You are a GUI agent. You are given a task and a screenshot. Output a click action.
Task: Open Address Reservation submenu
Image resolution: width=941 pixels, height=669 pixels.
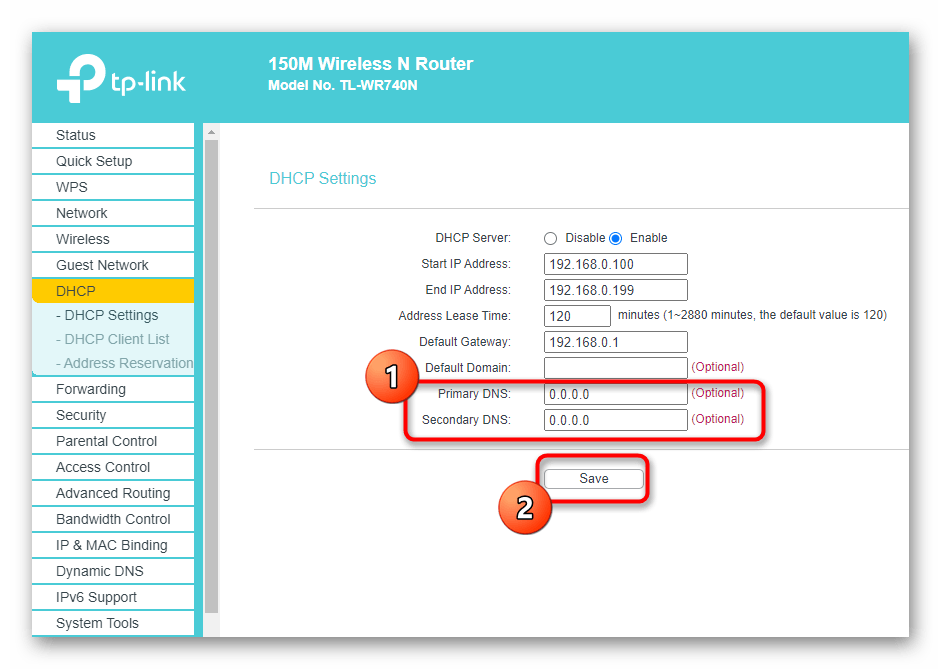(x=124, y=363)
